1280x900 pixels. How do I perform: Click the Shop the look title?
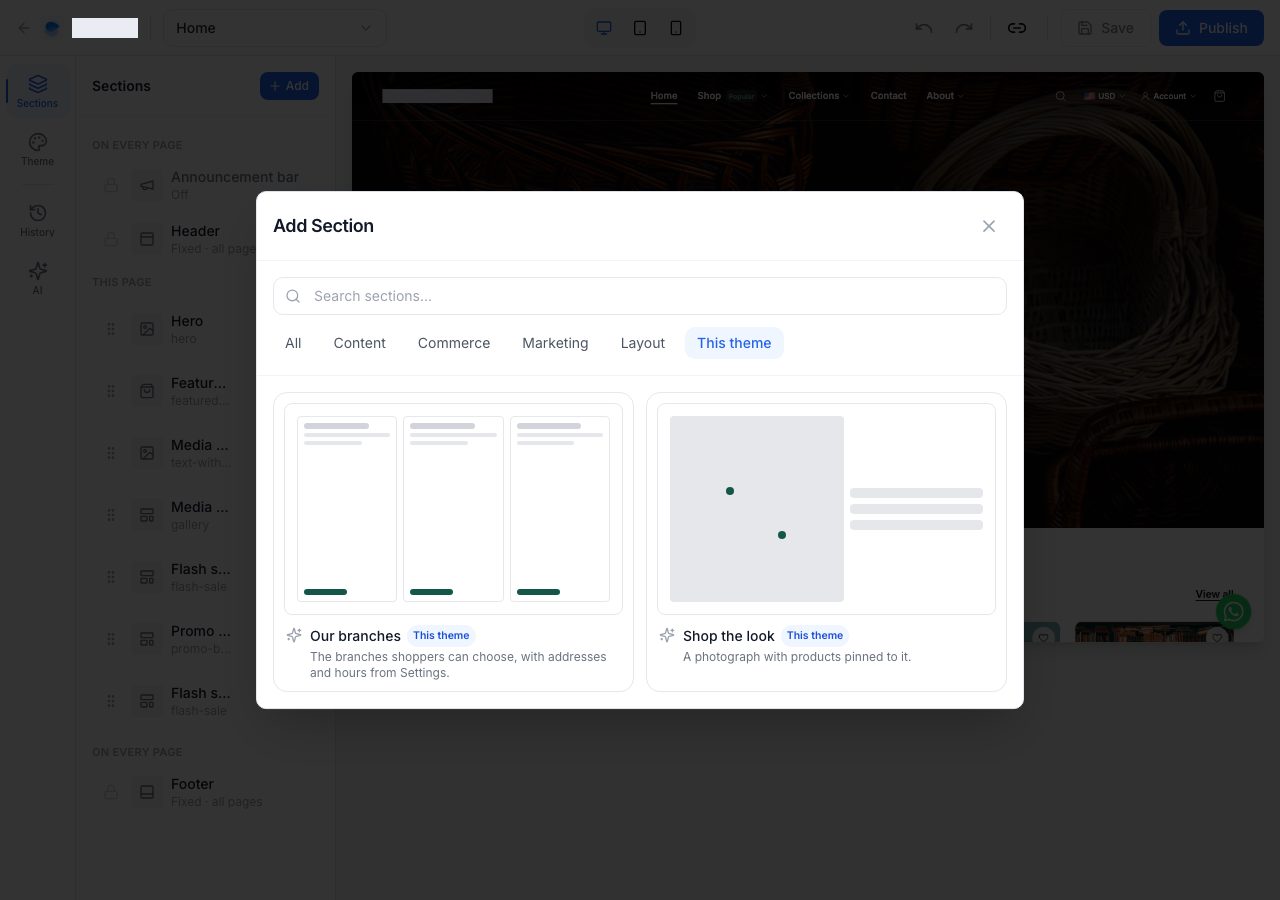[728, 636]
